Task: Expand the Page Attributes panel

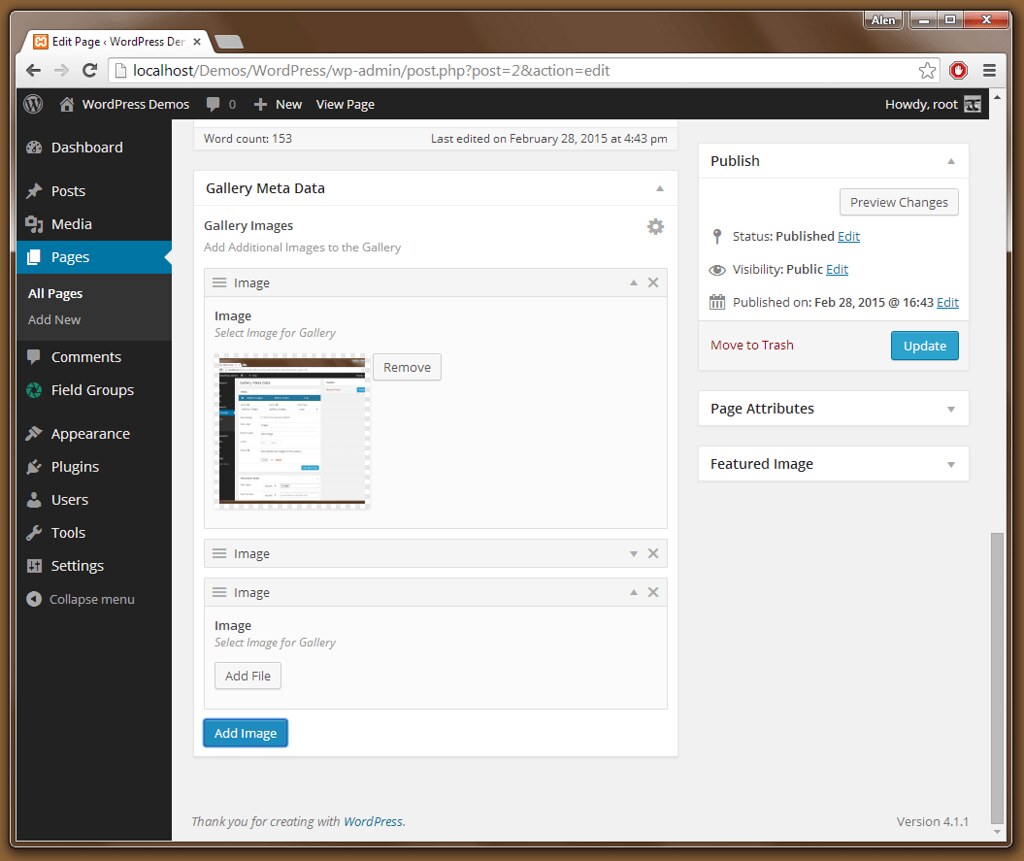Action: click(x=951, y=410)
